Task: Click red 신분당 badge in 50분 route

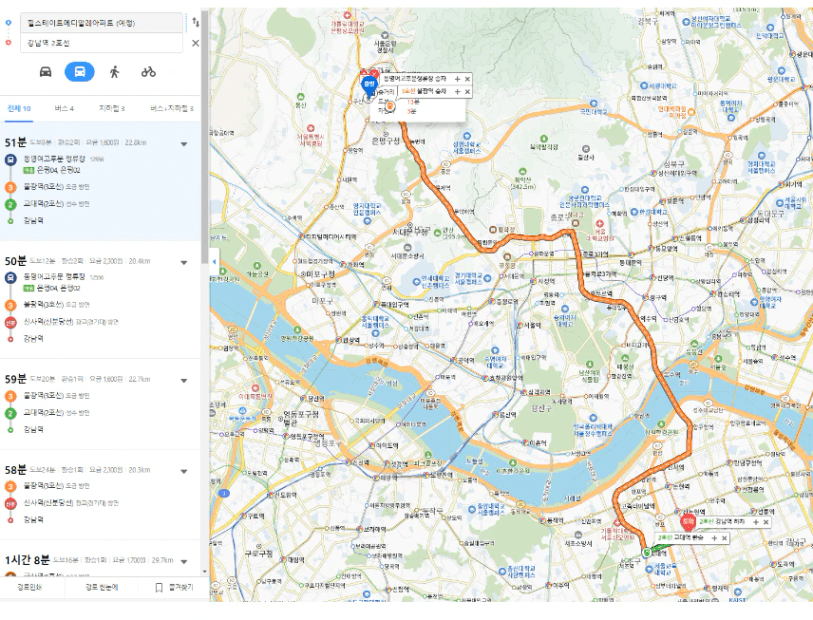Action: 10,322
